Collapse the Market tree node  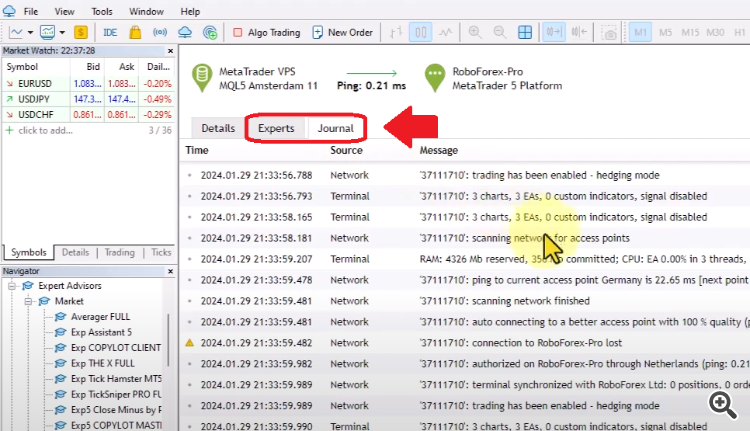click(28, 301)
